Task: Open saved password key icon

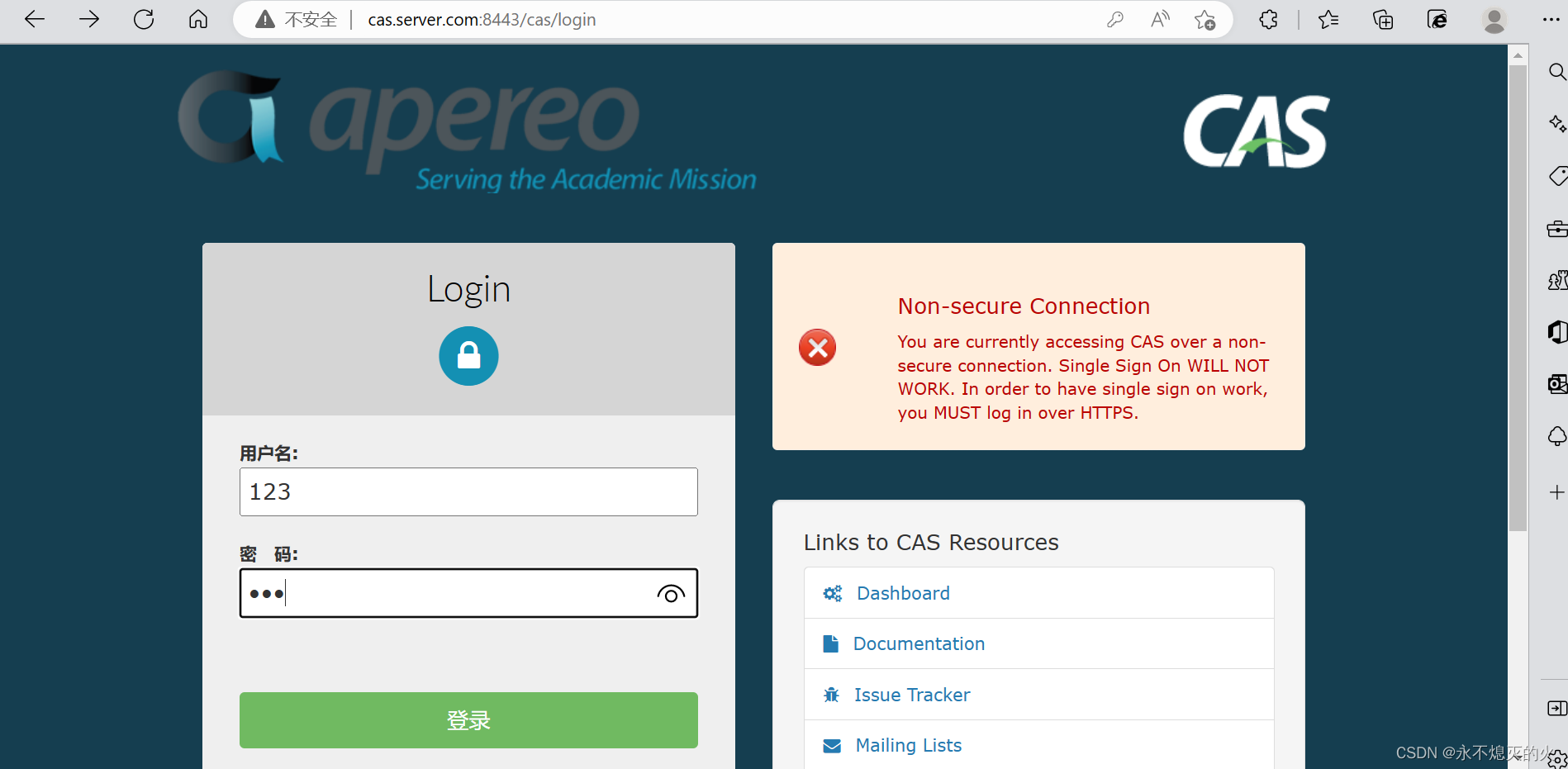Action: (x=1115, y=19)
